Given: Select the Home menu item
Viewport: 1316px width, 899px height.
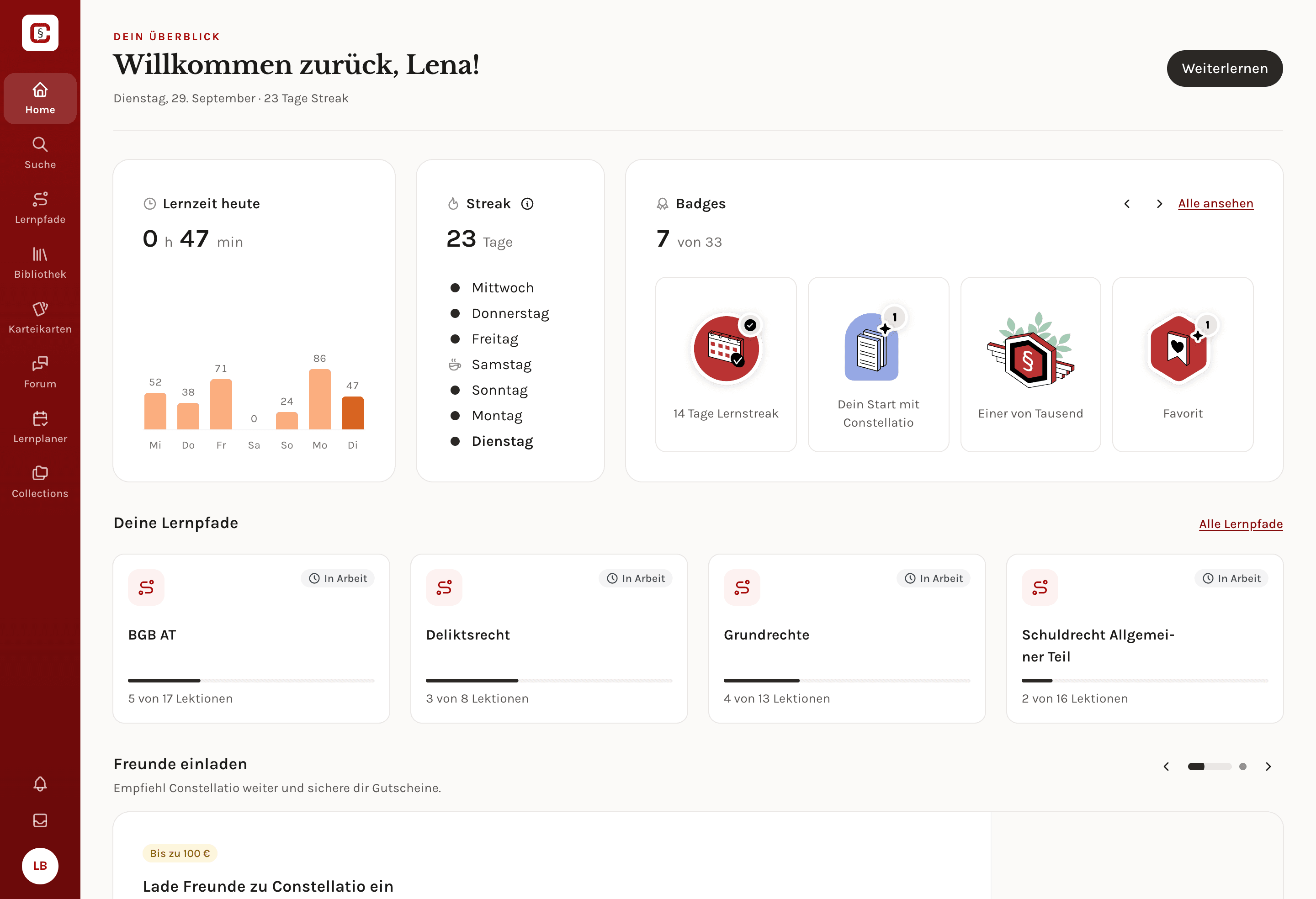Looking at the screenshot, I should (x=40, y=99).
